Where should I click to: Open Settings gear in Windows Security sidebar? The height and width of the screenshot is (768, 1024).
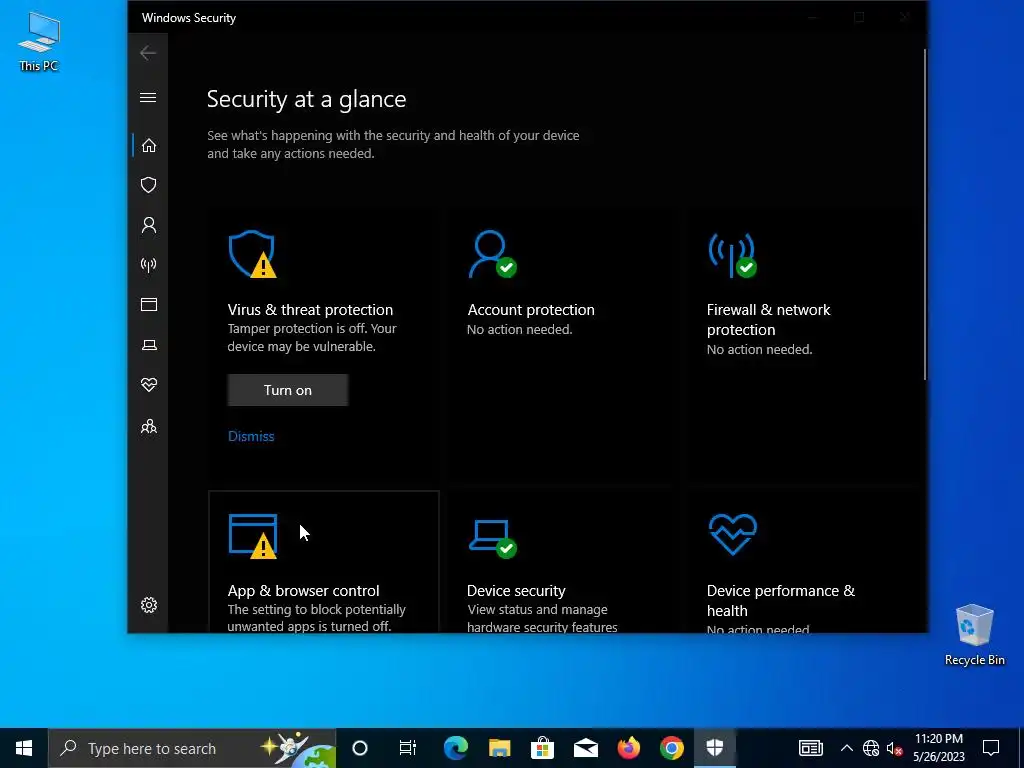(x=149, y=605)
